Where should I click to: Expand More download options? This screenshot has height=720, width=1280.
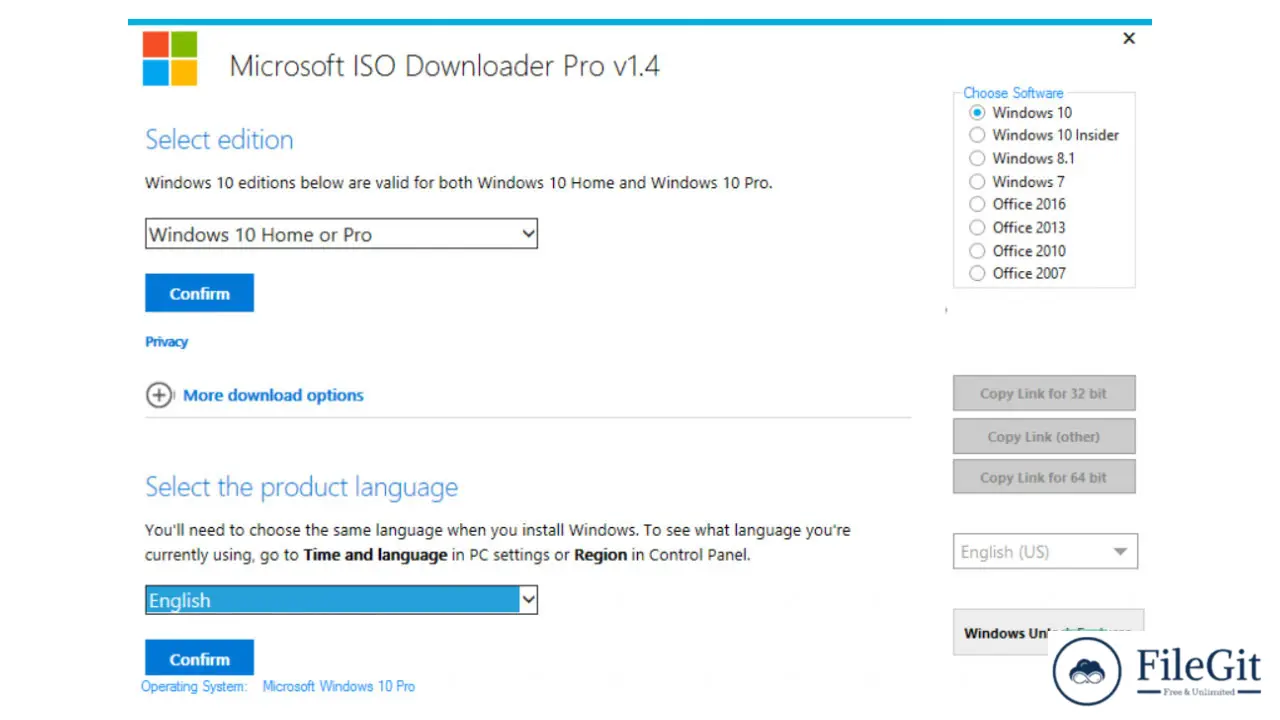tap(273, 395)
